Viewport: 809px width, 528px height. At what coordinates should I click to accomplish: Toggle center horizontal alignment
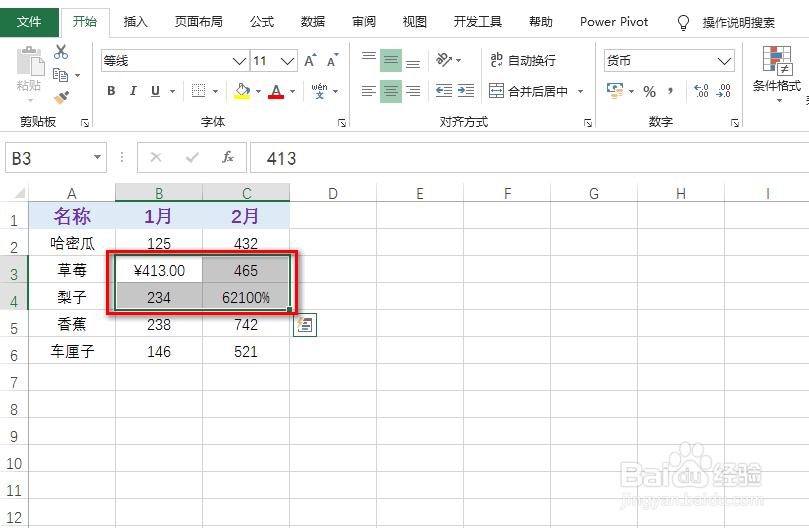point(391,91)
